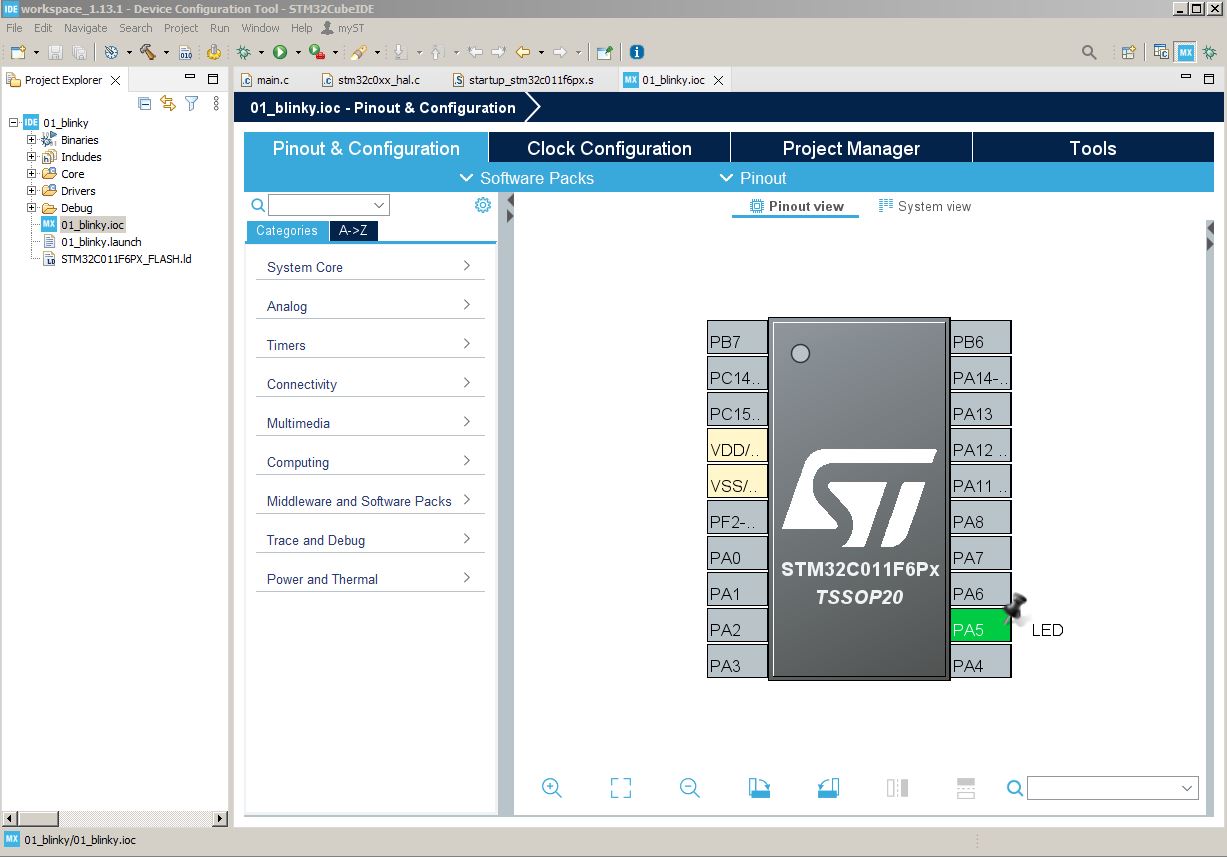Click the build hammer icon

click(x=147, y=52)
